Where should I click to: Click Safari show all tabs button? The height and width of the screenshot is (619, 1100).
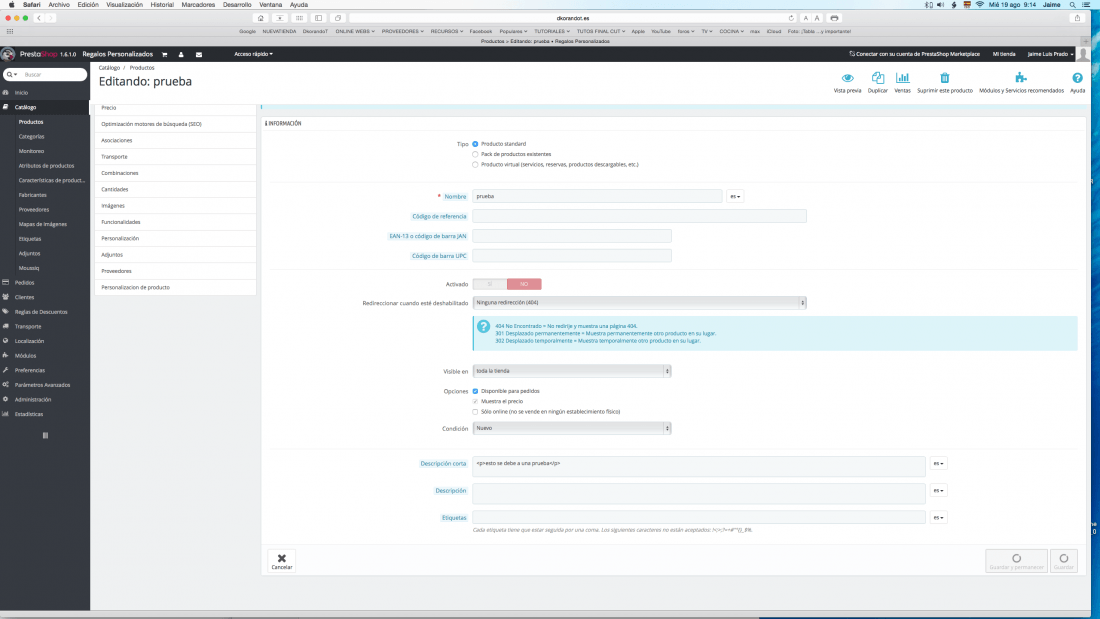338,18
